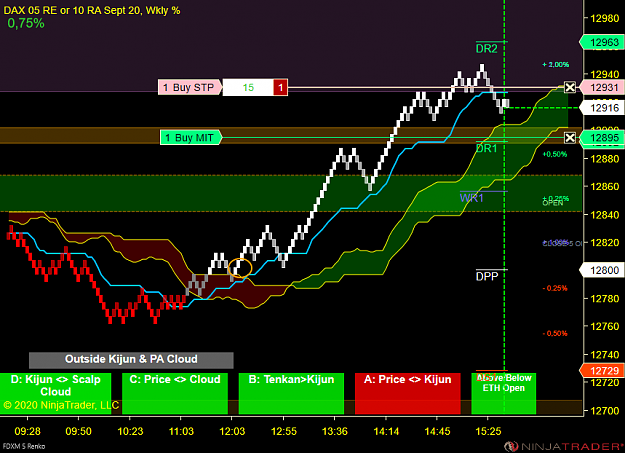Click the B: Tenkan>Kijun indicator panel
This screenshot has width=625, height=453.
pos(291,393)
